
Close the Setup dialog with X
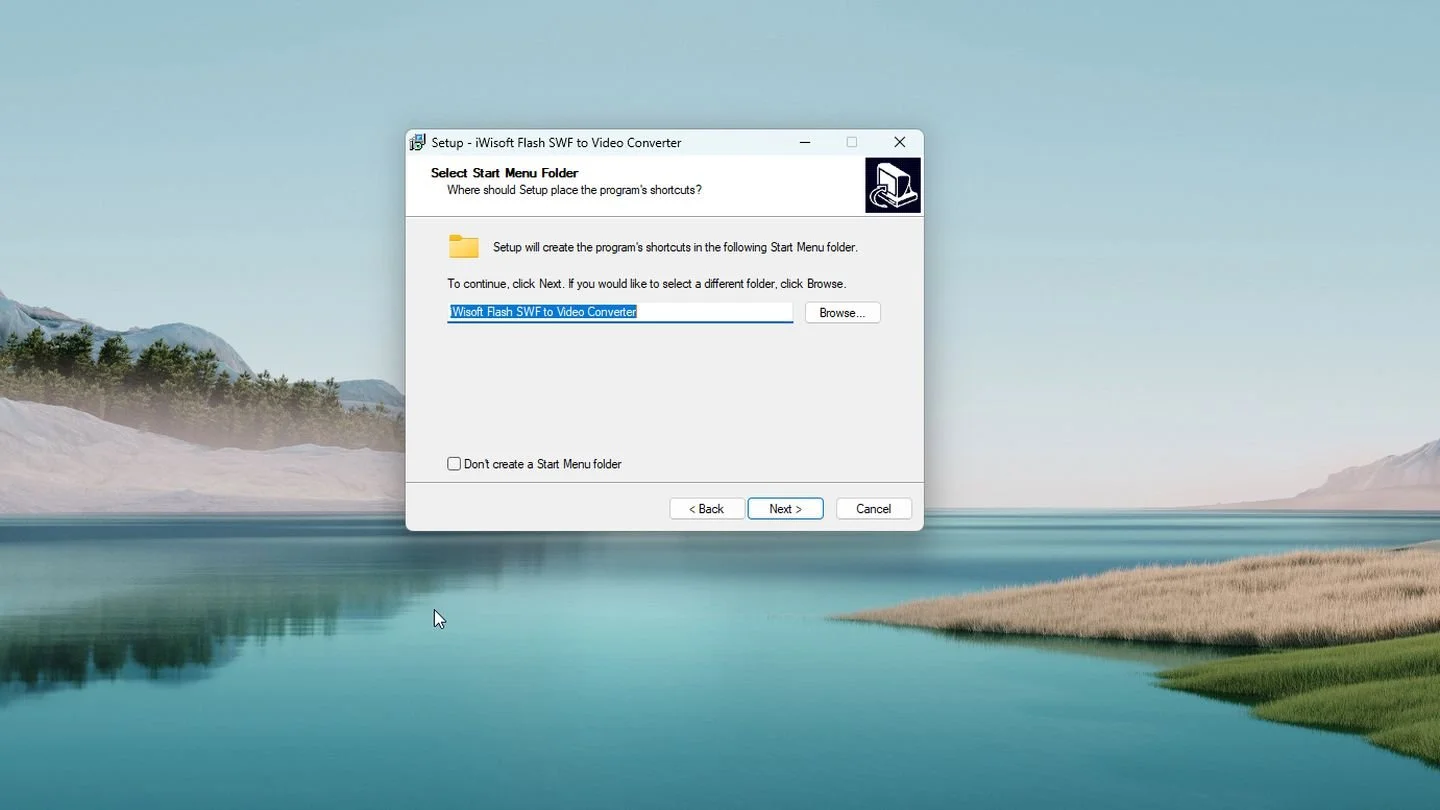click(899, 142)
